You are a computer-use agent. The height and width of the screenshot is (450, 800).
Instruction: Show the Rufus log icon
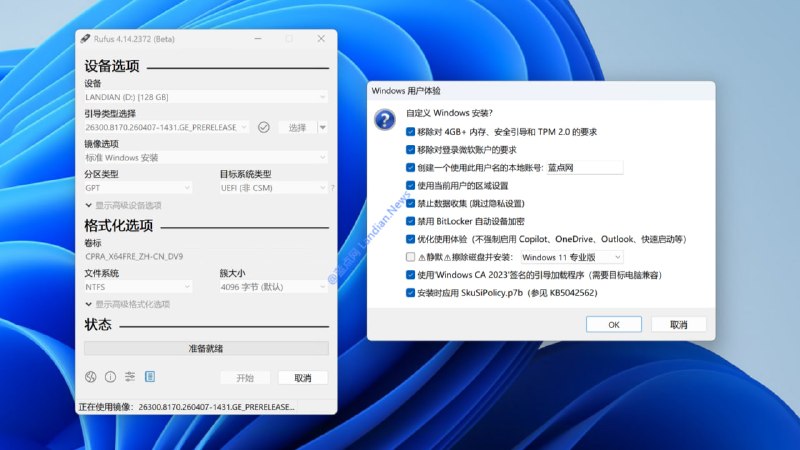point(150,377)
